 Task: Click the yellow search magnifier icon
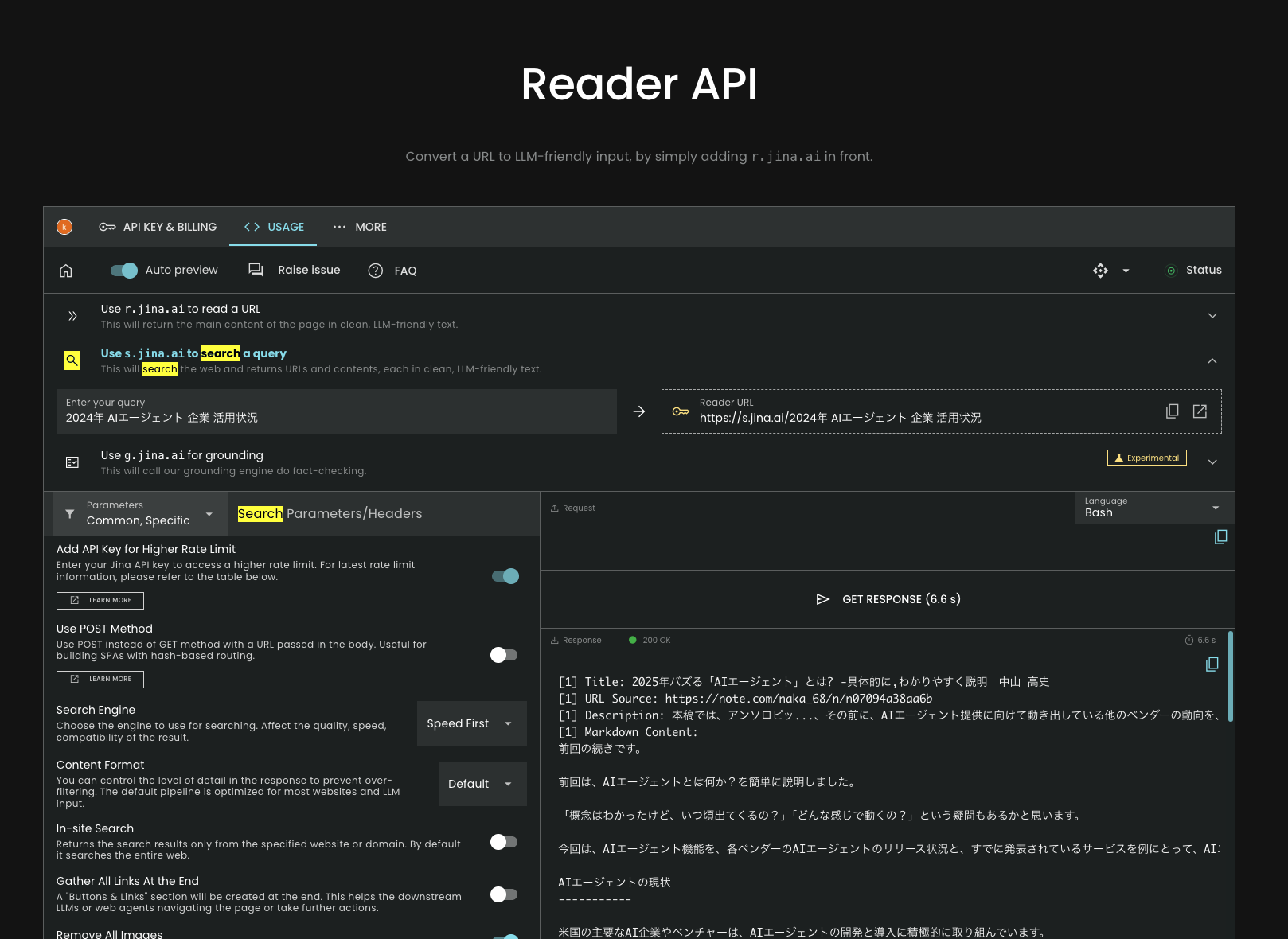click(72, 360)
